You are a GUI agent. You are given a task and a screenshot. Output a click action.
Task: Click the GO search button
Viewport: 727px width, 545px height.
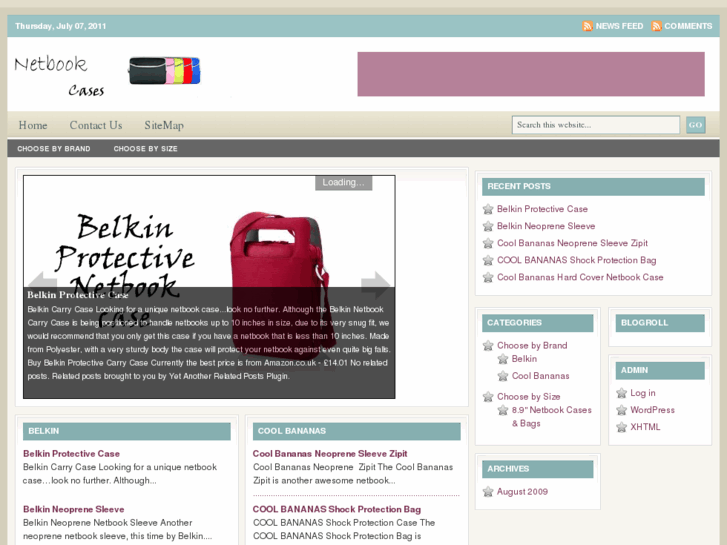click(x=695, y=125)
